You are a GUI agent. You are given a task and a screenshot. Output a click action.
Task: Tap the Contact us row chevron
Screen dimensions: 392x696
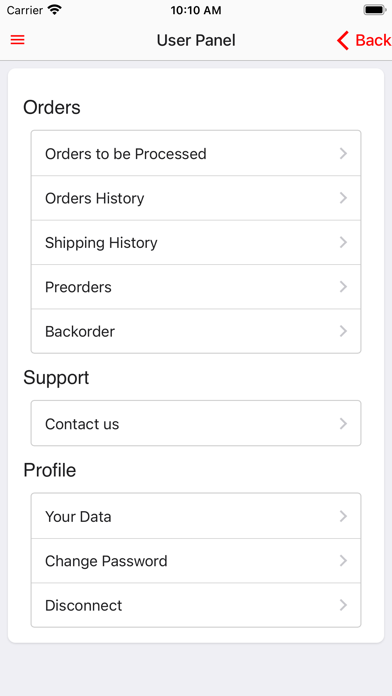[343, 423]
